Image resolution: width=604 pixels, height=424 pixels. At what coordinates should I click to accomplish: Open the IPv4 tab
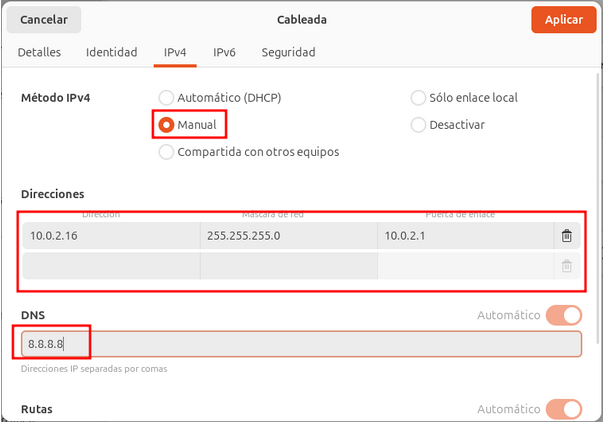(x=175, y=52)
